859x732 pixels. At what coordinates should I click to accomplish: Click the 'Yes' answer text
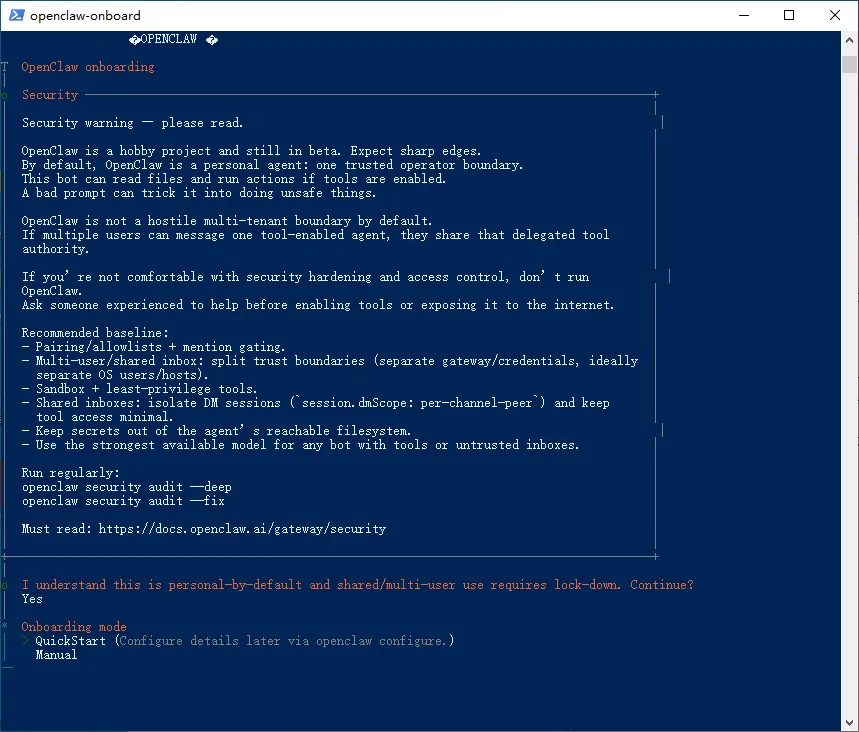[x=32, y=599]
